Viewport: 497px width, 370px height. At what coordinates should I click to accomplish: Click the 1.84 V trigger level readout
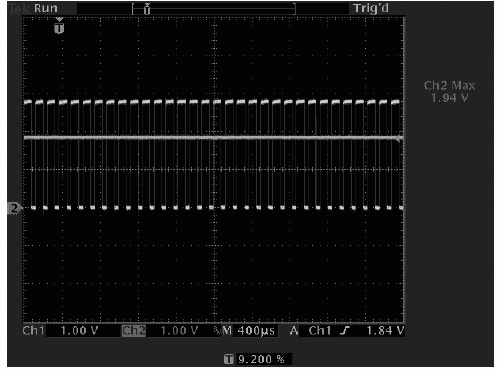(x=385, y=331)
